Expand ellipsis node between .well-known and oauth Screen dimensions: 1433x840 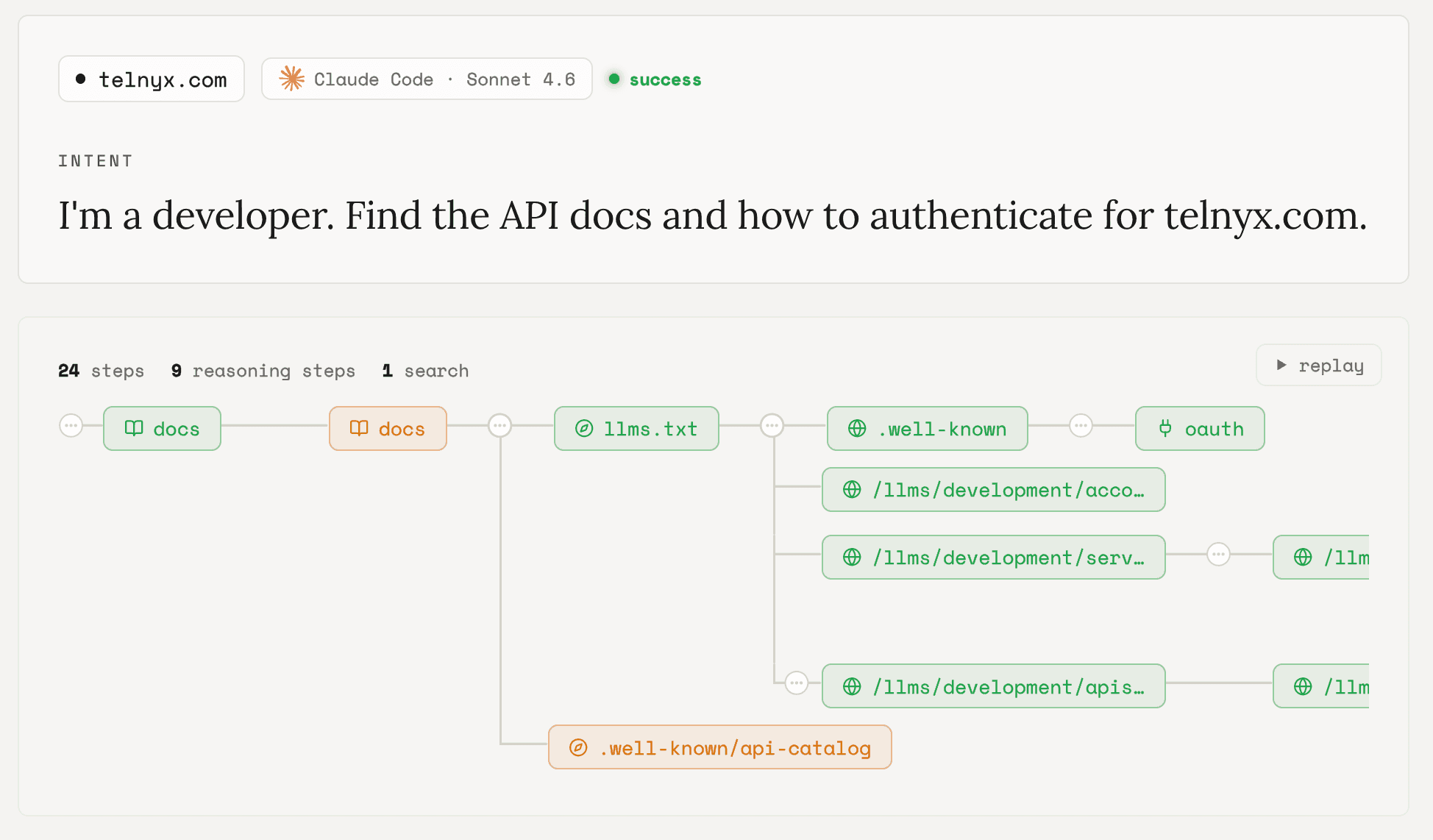point(1081,425)
